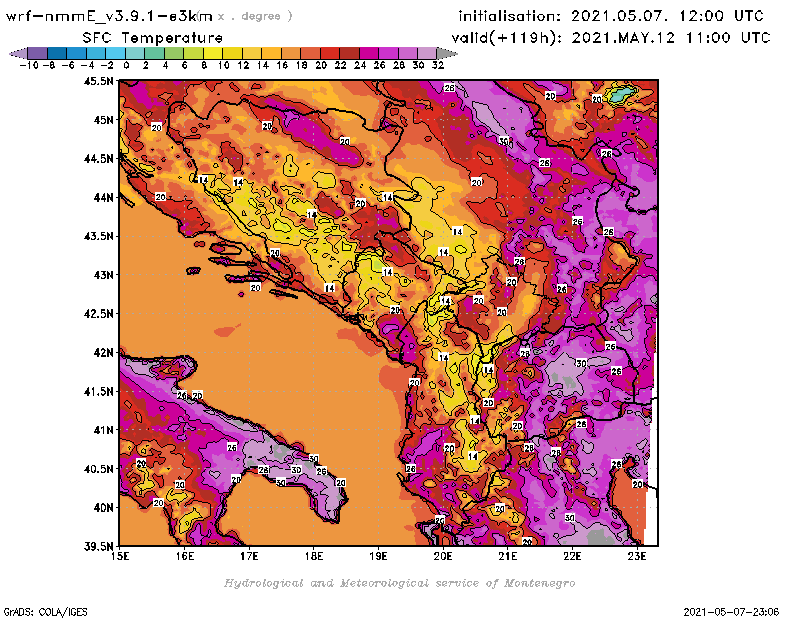Click the dark red swatch between 22 and 24
The height and width of the screenshot is (618, 800).
pyautogui.click(x=349, y=53)
